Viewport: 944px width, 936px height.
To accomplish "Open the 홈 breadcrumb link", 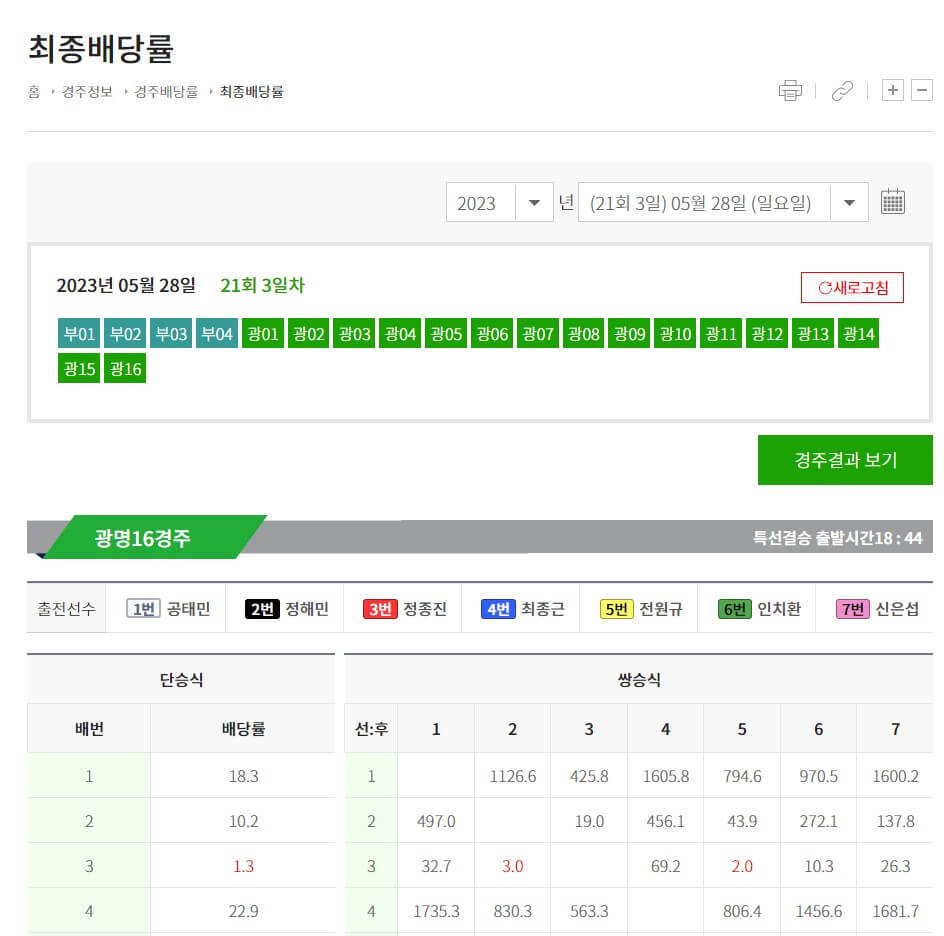I will 34,90.
